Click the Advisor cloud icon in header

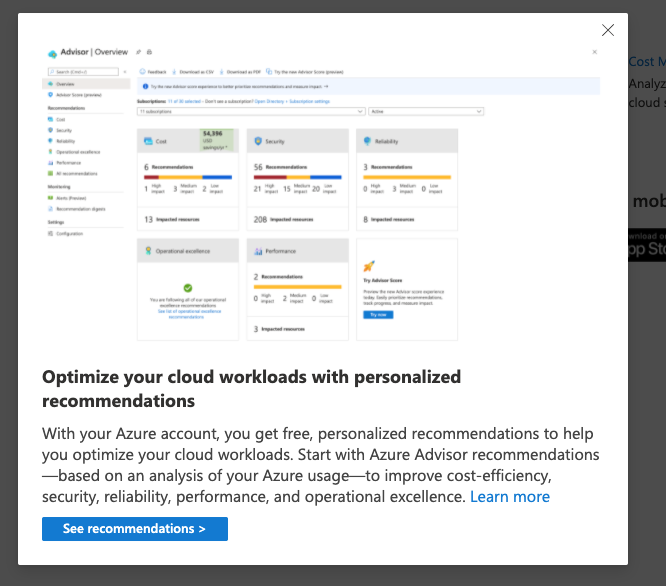pyautogui.click(x=51, y=52)
